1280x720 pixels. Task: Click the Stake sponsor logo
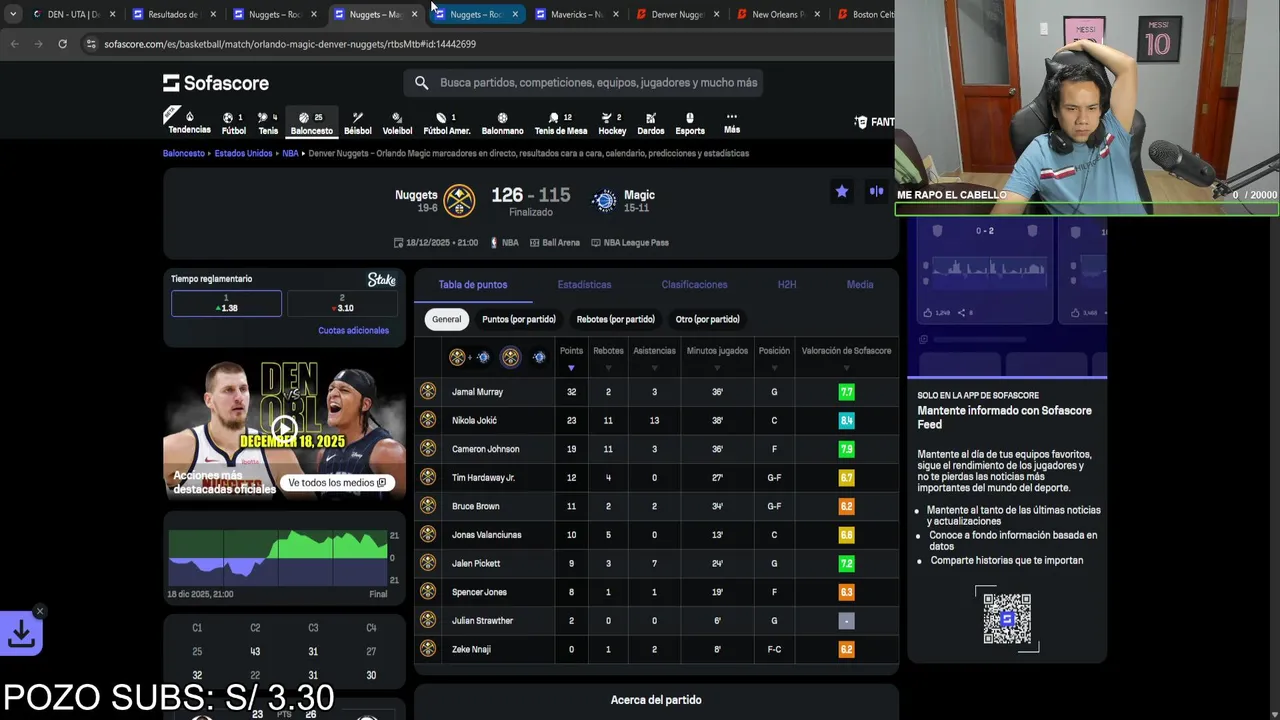(382, 280)
